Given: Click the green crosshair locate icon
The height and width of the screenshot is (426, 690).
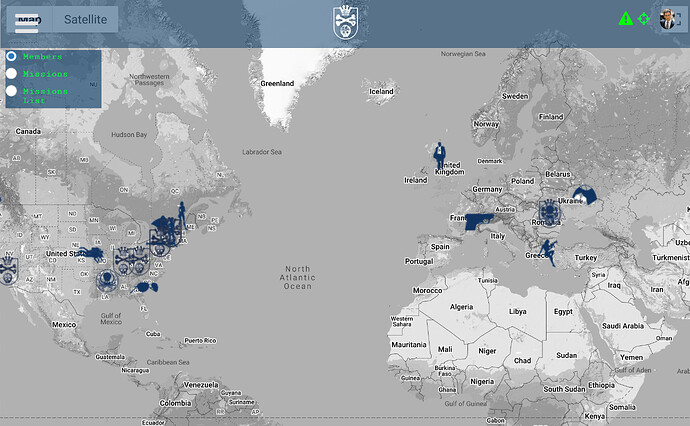Looking at the screenshot, I should coord(643,19).
